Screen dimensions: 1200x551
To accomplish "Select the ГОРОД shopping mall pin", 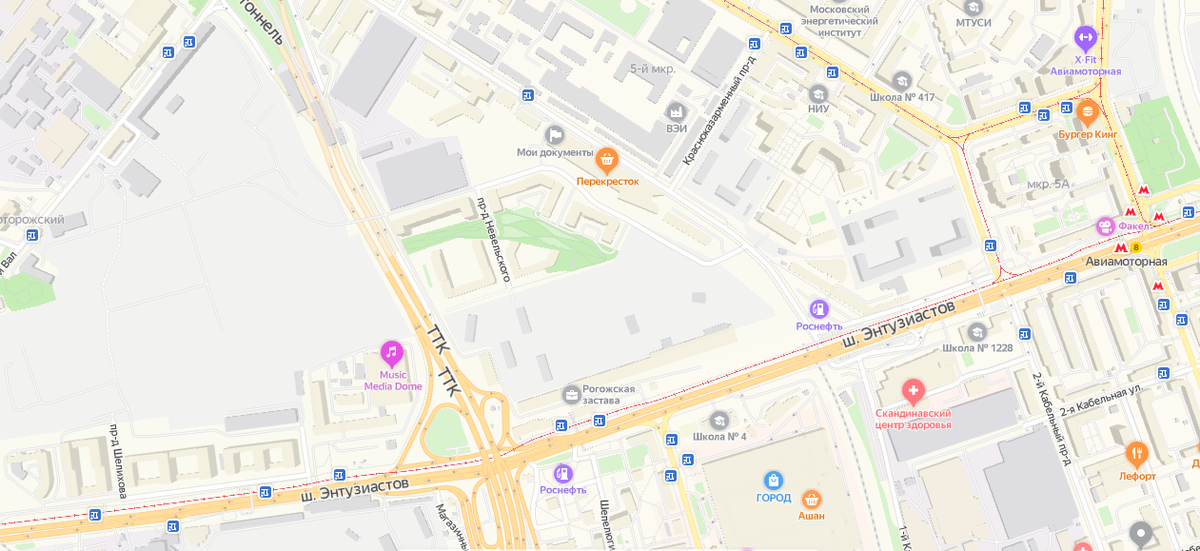I will click(773, 481).
